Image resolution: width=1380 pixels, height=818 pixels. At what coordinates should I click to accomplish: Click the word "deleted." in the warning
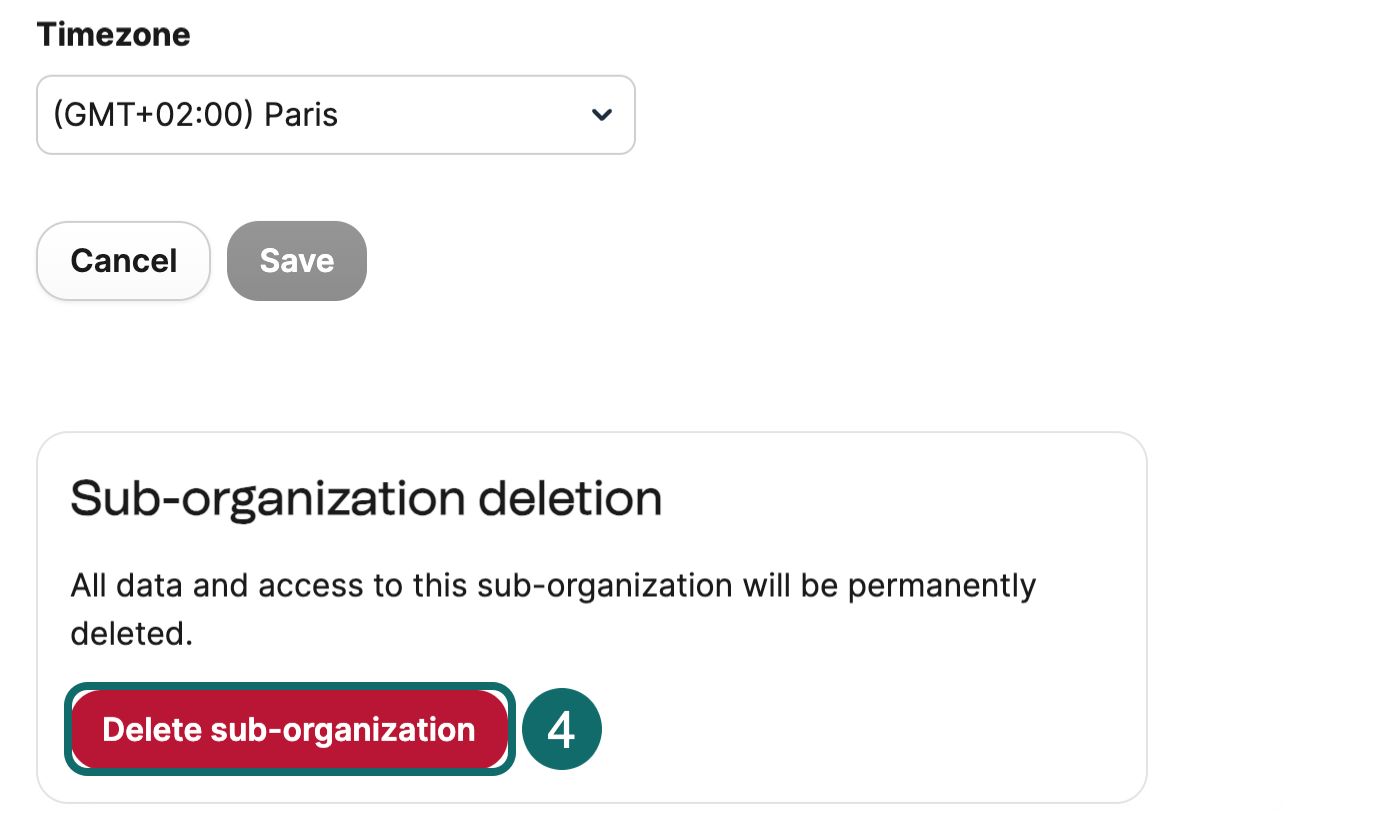pyautogui.click(x=131, y=633)
